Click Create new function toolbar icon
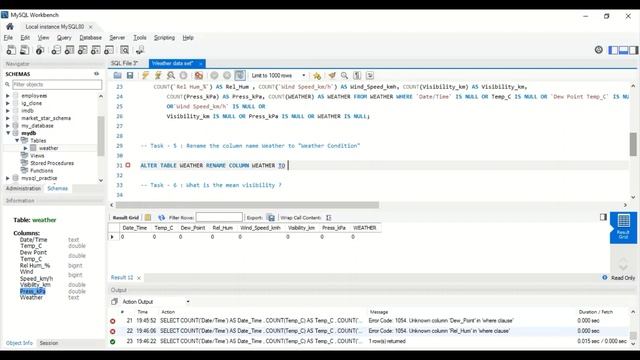 [109, 50]
